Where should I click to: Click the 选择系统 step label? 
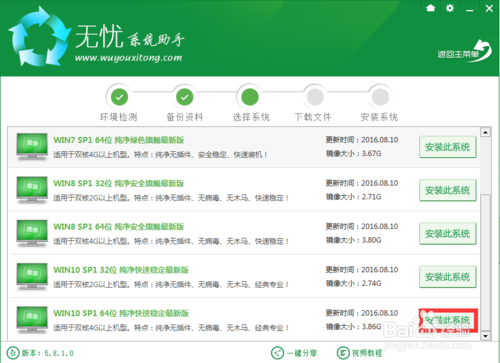251,117
